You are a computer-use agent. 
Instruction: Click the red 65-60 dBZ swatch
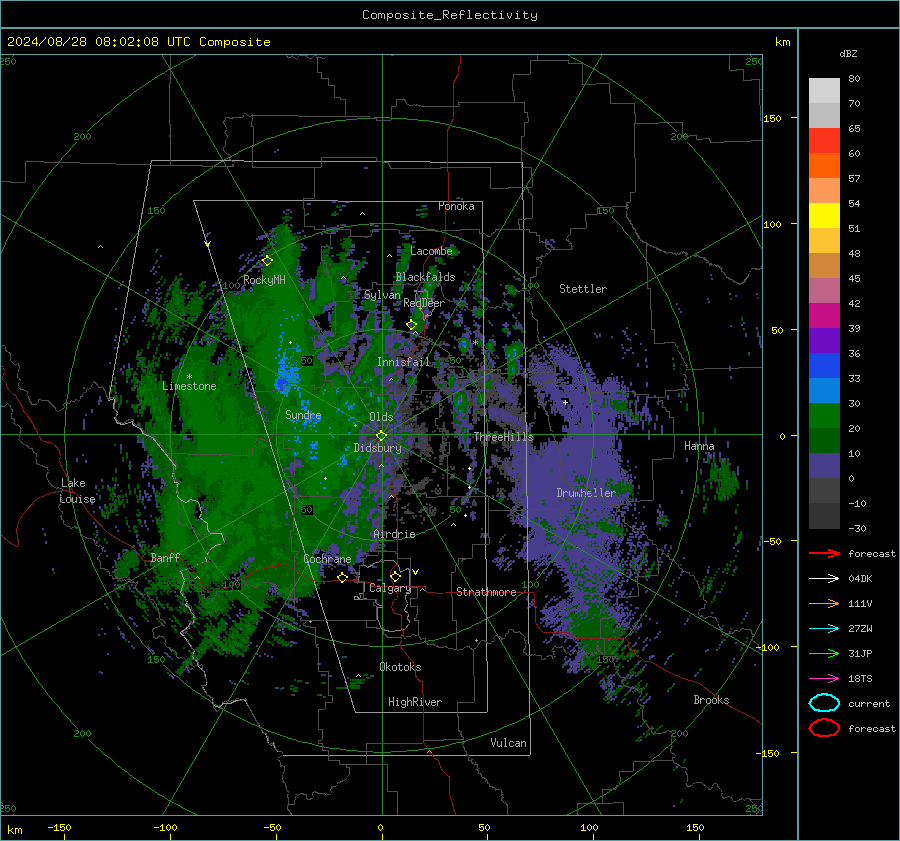(x=824, y=141)
